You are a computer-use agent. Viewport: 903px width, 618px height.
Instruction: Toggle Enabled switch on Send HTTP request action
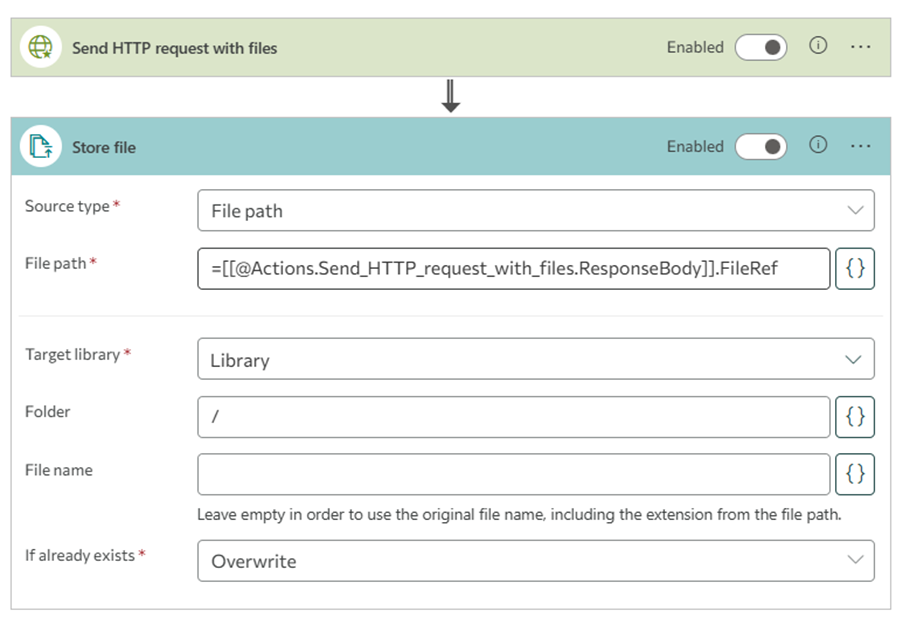pyautogui.click(x=761, y=47)
